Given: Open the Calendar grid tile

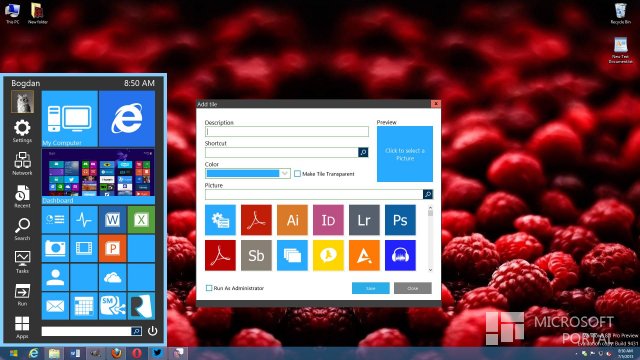Looking at the screenshot, I should point(84,306).
